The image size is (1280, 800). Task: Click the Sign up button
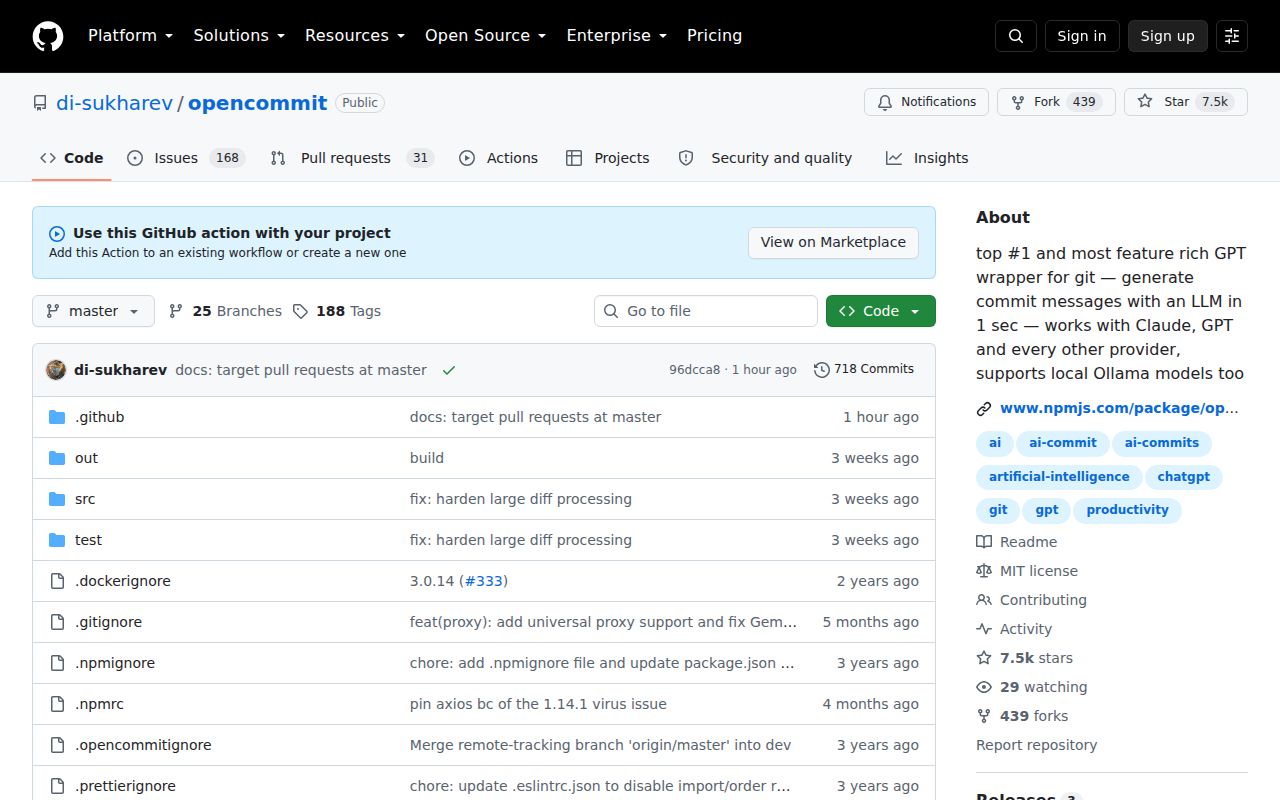pyautogui.click(x=1168, y=36)
